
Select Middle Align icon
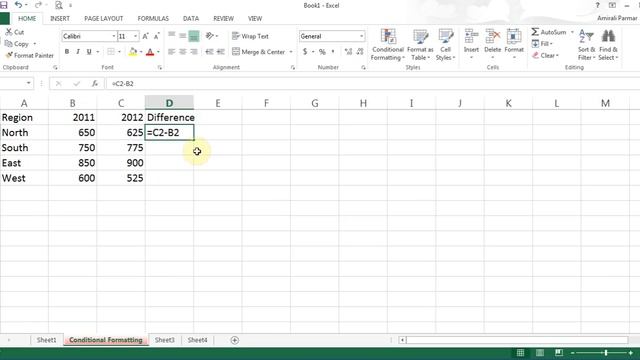(182, 36)
